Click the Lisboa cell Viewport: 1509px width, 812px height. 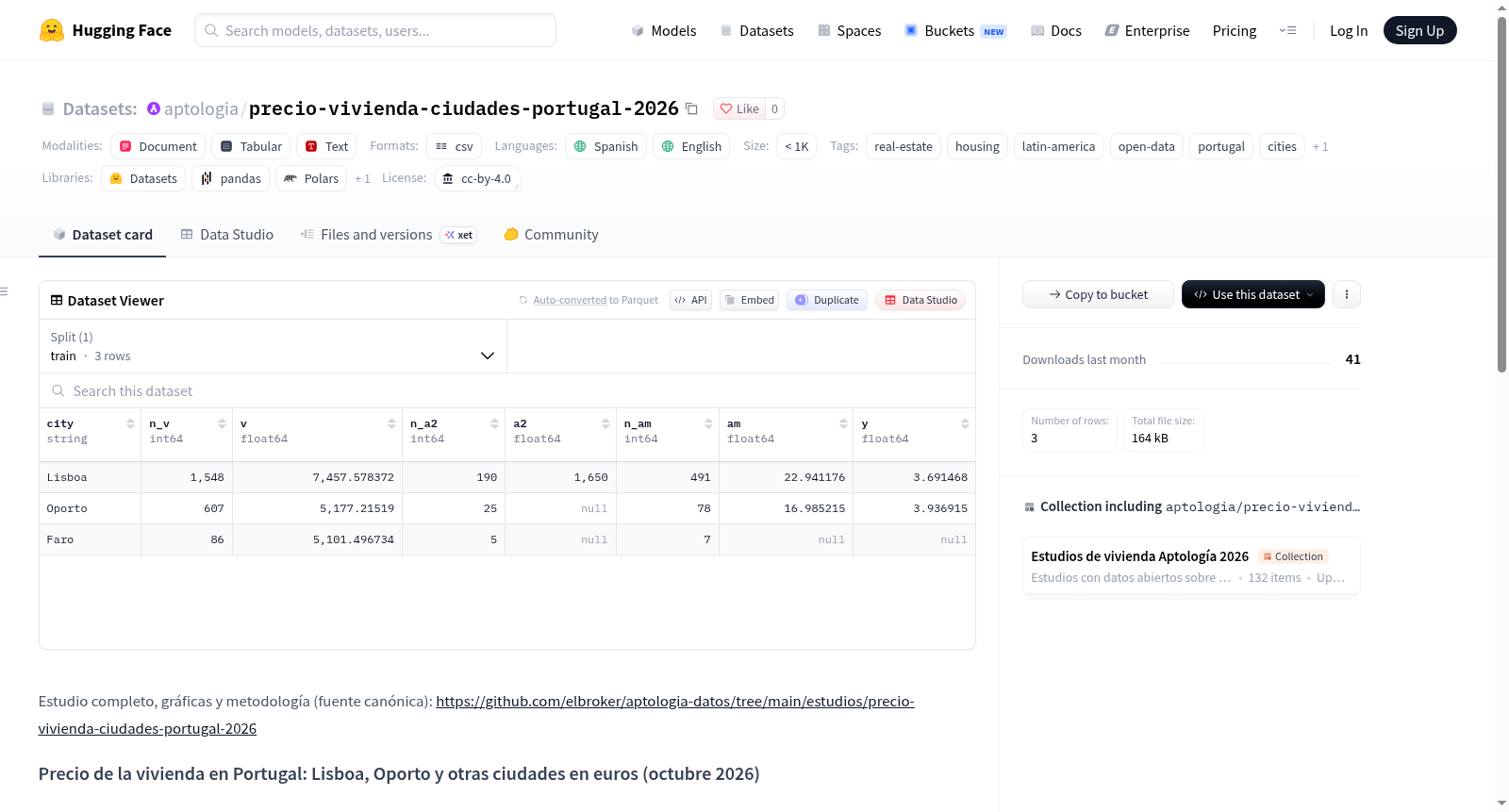(90, 477)
